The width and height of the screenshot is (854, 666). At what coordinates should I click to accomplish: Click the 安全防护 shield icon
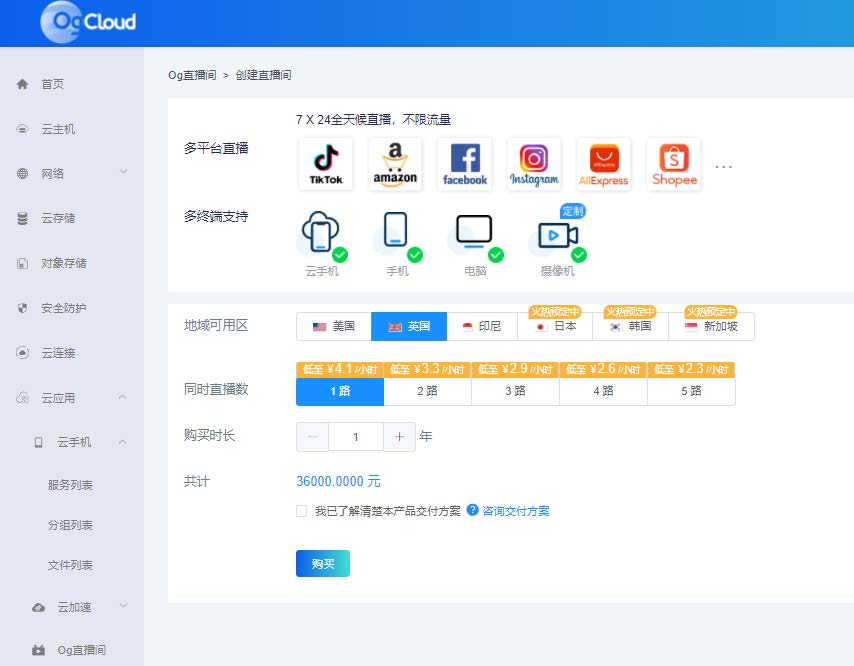click(22, 308)
